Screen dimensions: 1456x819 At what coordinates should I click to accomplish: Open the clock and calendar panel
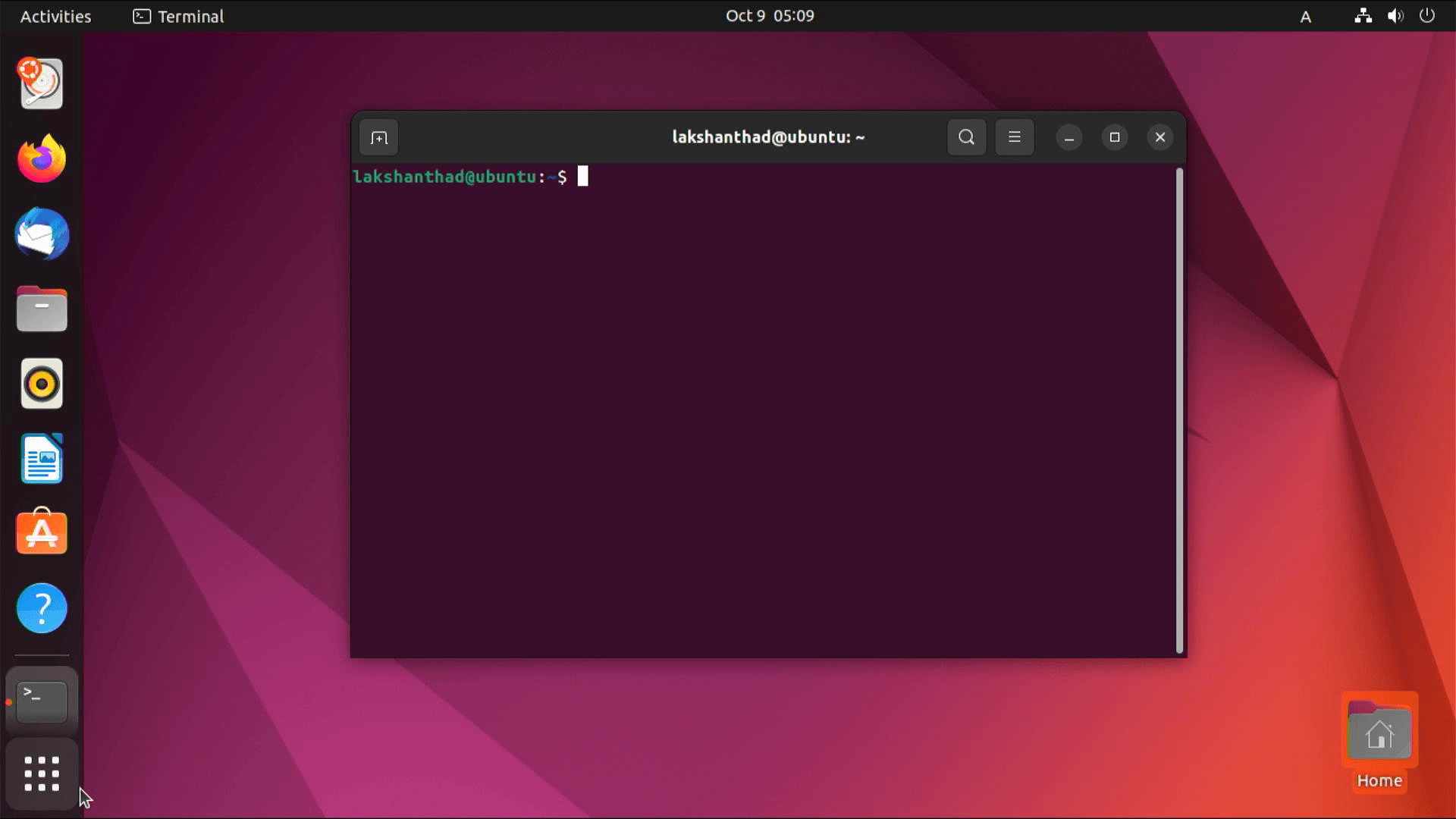pyautogui.click(x=769, y=16)
